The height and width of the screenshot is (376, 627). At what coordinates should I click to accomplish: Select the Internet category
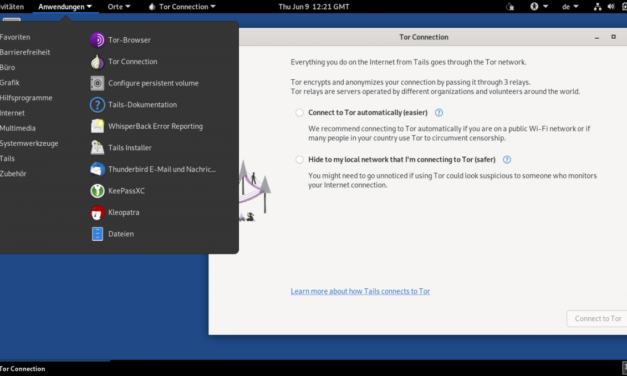tap(12, 113)
